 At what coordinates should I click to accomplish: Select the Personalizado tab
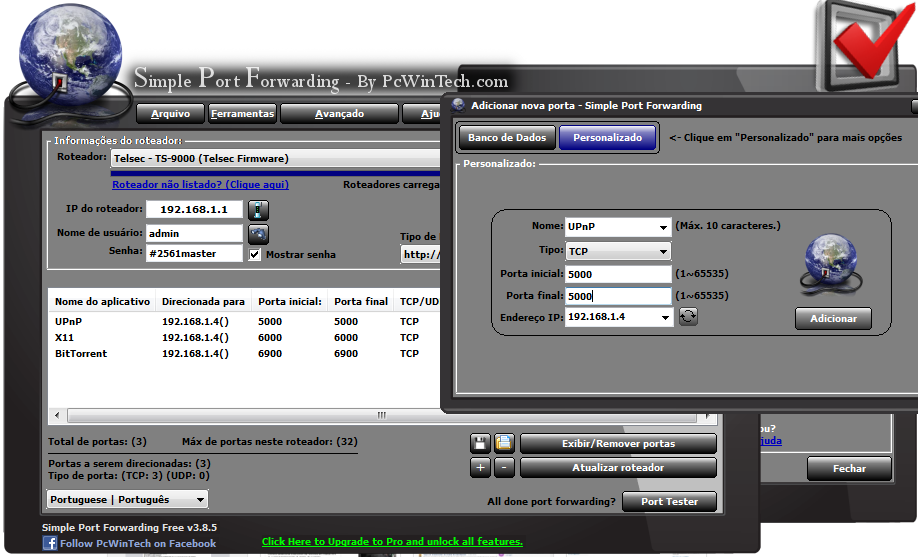(x=607, y=137)
